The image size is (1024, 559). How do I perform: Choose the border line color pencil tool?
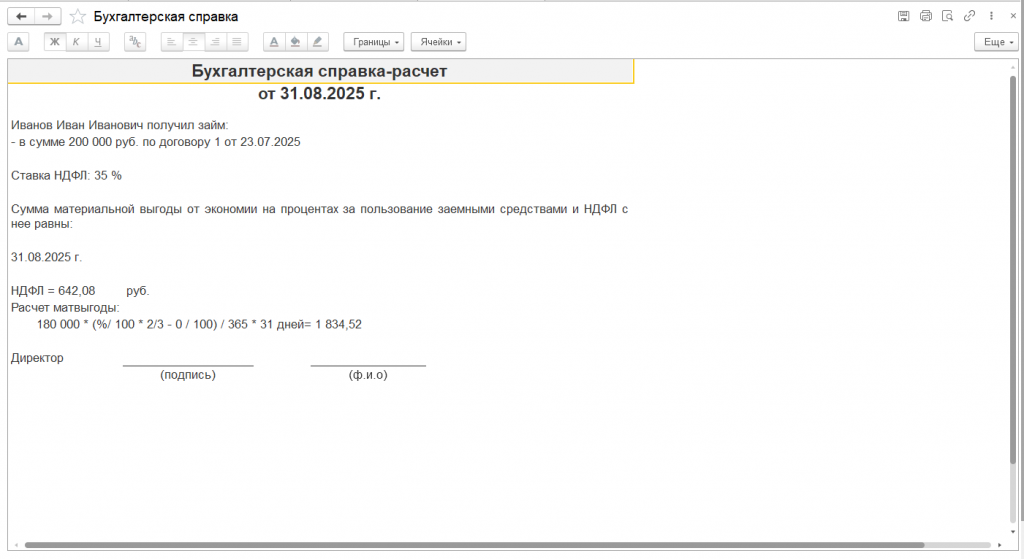tap(317, 42)
